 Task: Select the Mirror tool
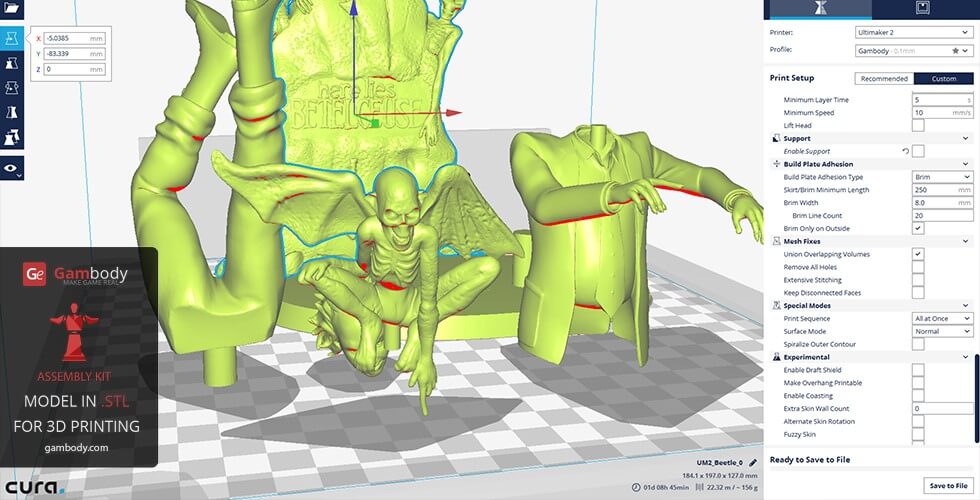tap(12, 113)
